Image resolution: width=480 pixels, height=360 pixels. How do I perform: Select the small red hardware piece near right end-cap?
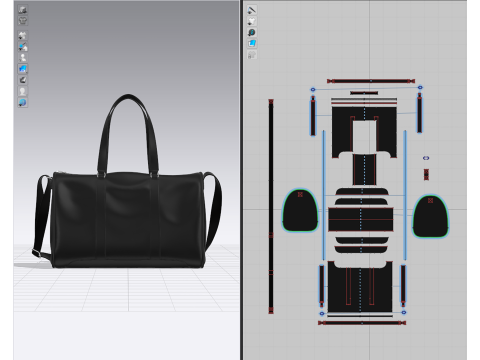click(426, 174)
